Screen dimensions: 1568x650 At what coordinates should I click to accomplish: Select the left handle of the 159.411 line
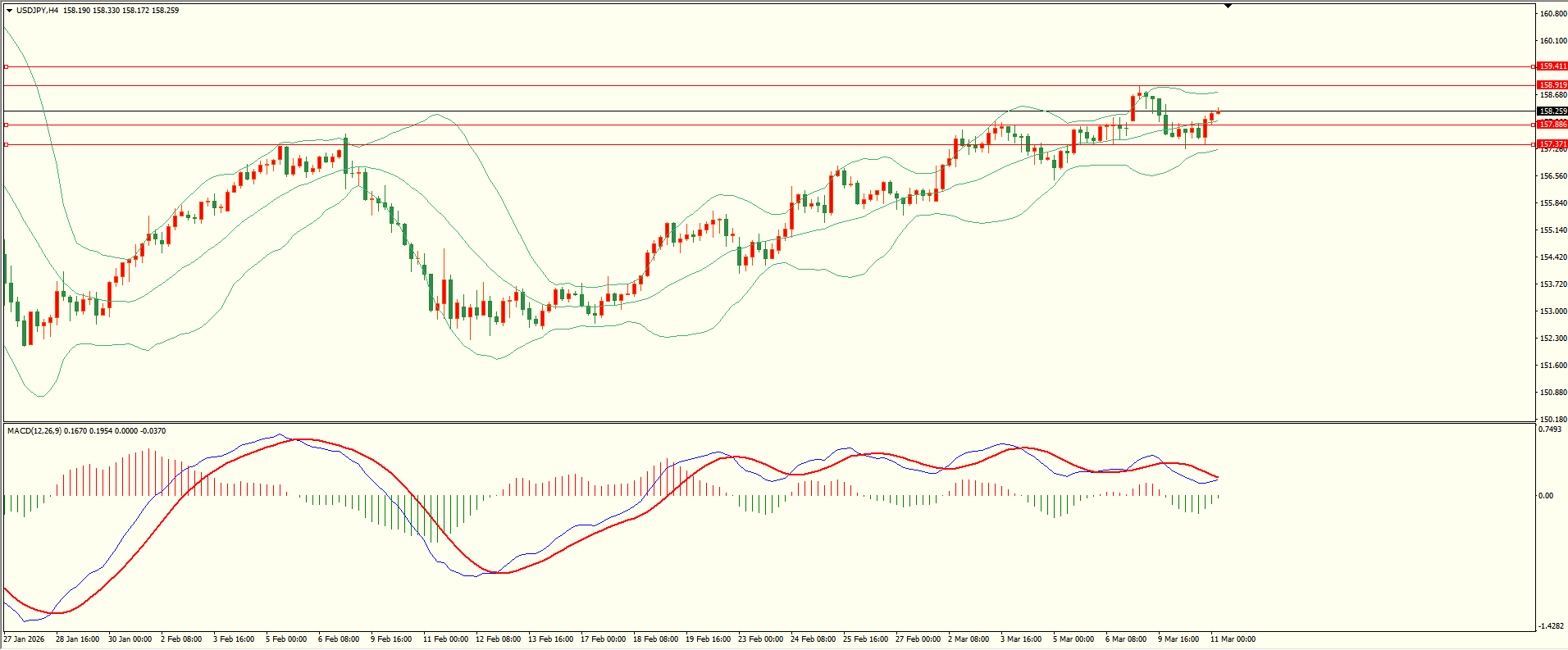pos(7,66)
